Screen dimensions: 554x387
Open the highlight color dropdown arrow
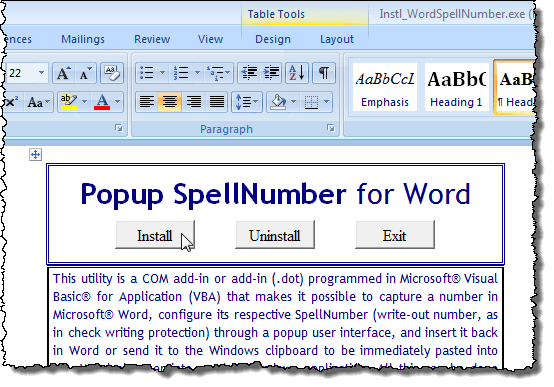tap(84, 102)
